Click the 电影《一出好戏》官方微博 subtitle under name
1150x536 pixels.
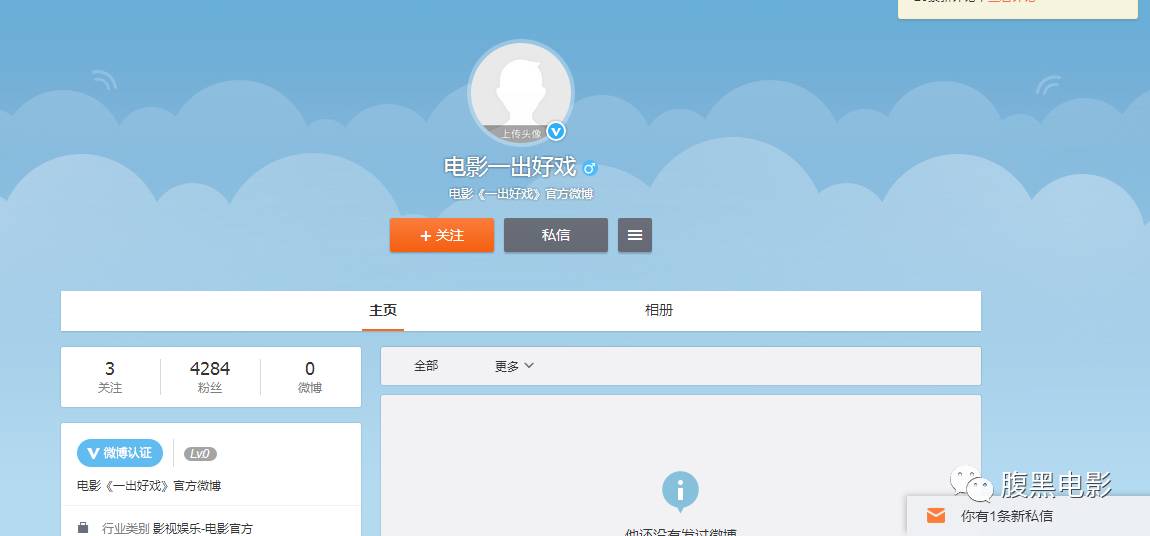tap(521, 194)
